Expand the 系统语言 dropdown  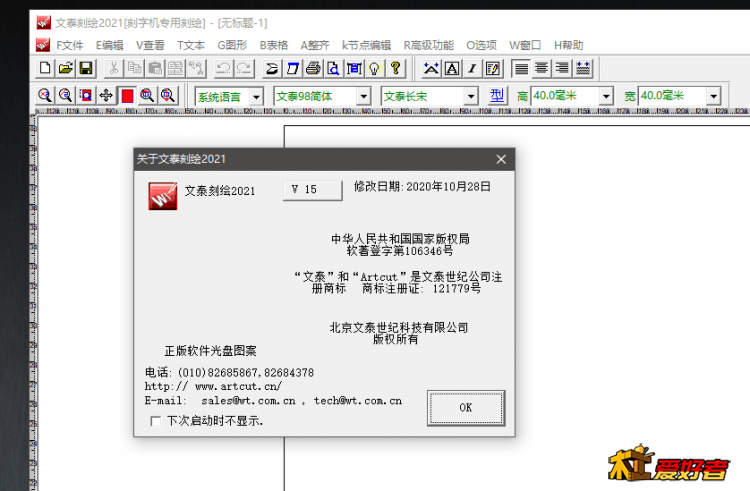[256, 97]
